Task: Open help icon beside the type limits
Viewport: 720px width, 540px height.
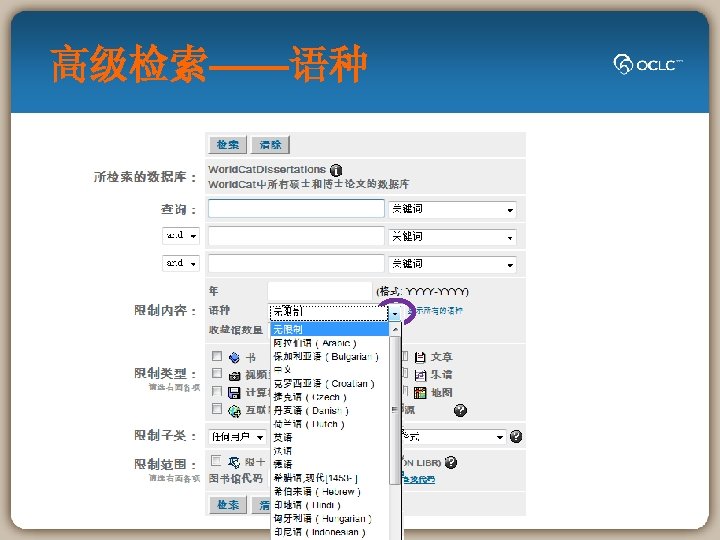Action: (x=460, y=410)
